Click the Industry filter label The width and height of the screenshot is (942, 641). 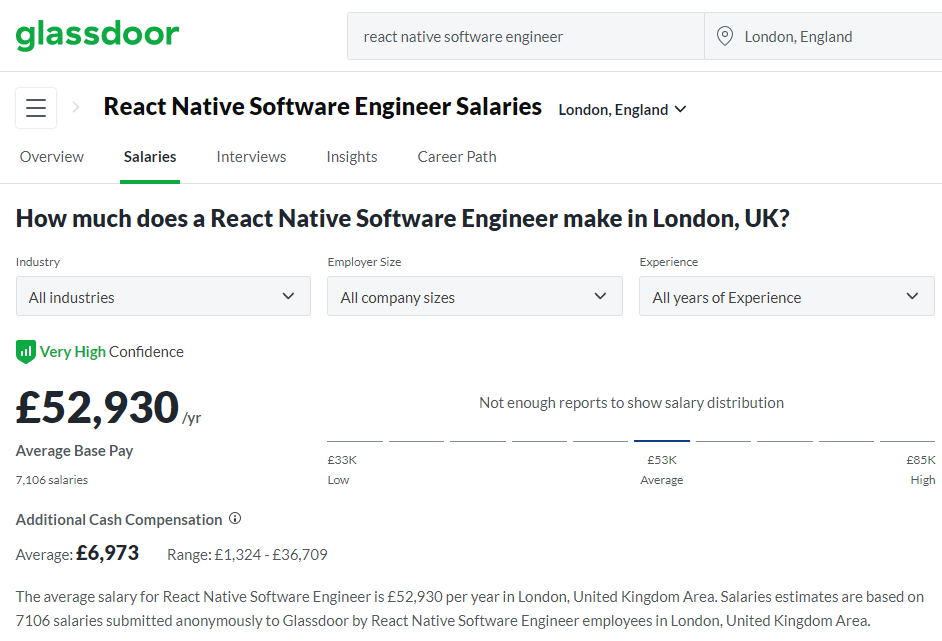click(x=38, y=262)
